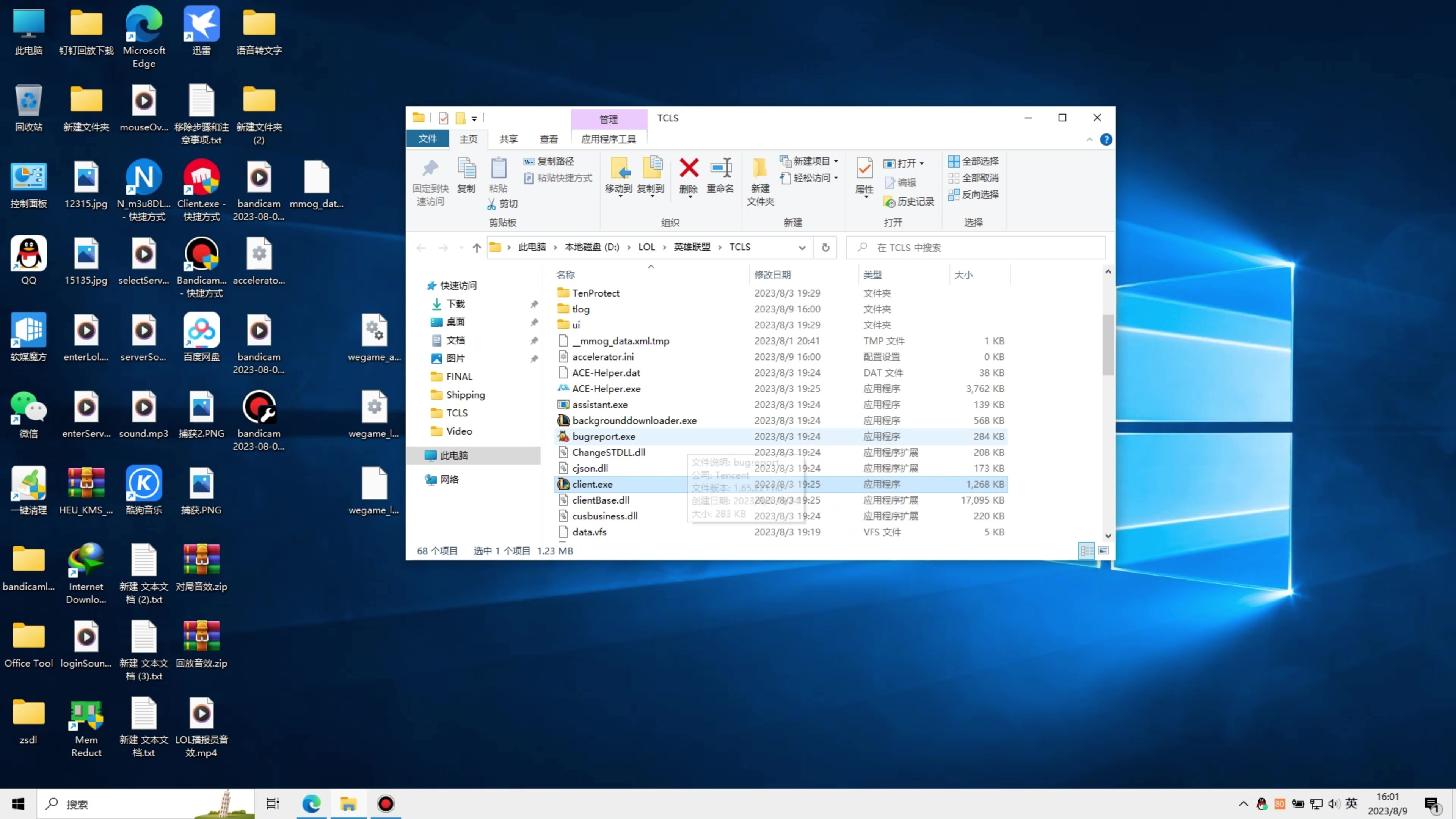Click the New Folder (新建文件夹) icon
The image size is (1456, 819).
(759, 168)
